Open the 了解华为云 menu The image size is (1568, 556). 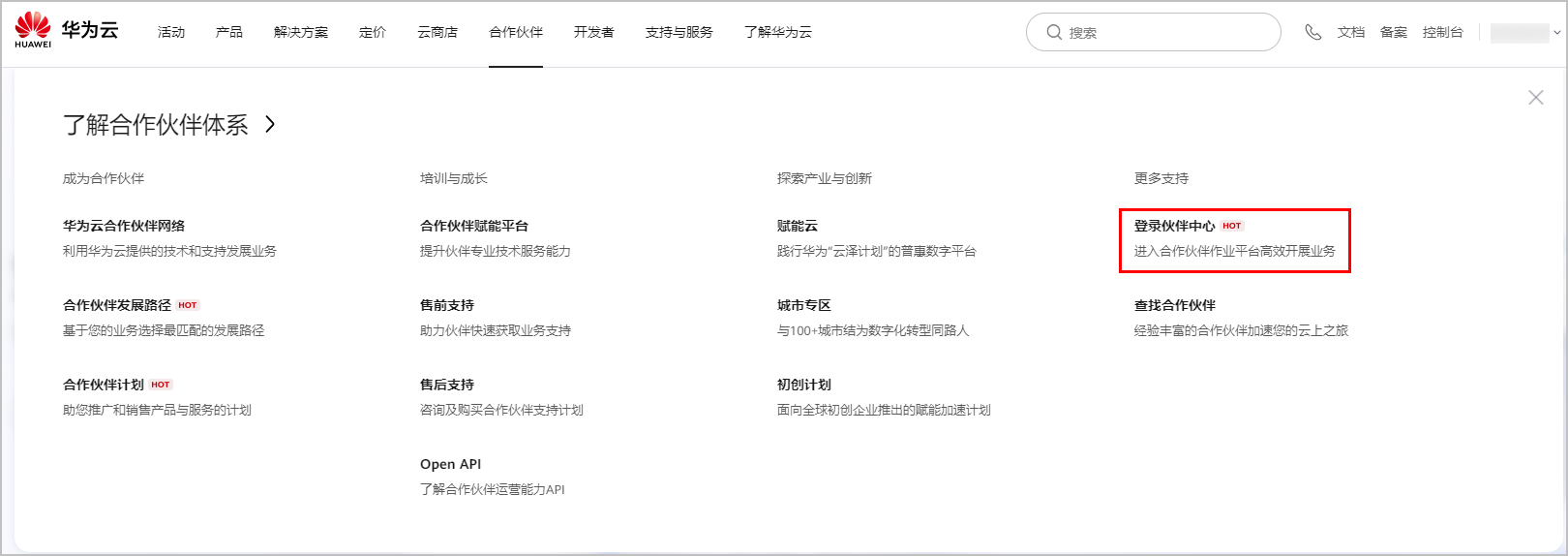(778, 32)
